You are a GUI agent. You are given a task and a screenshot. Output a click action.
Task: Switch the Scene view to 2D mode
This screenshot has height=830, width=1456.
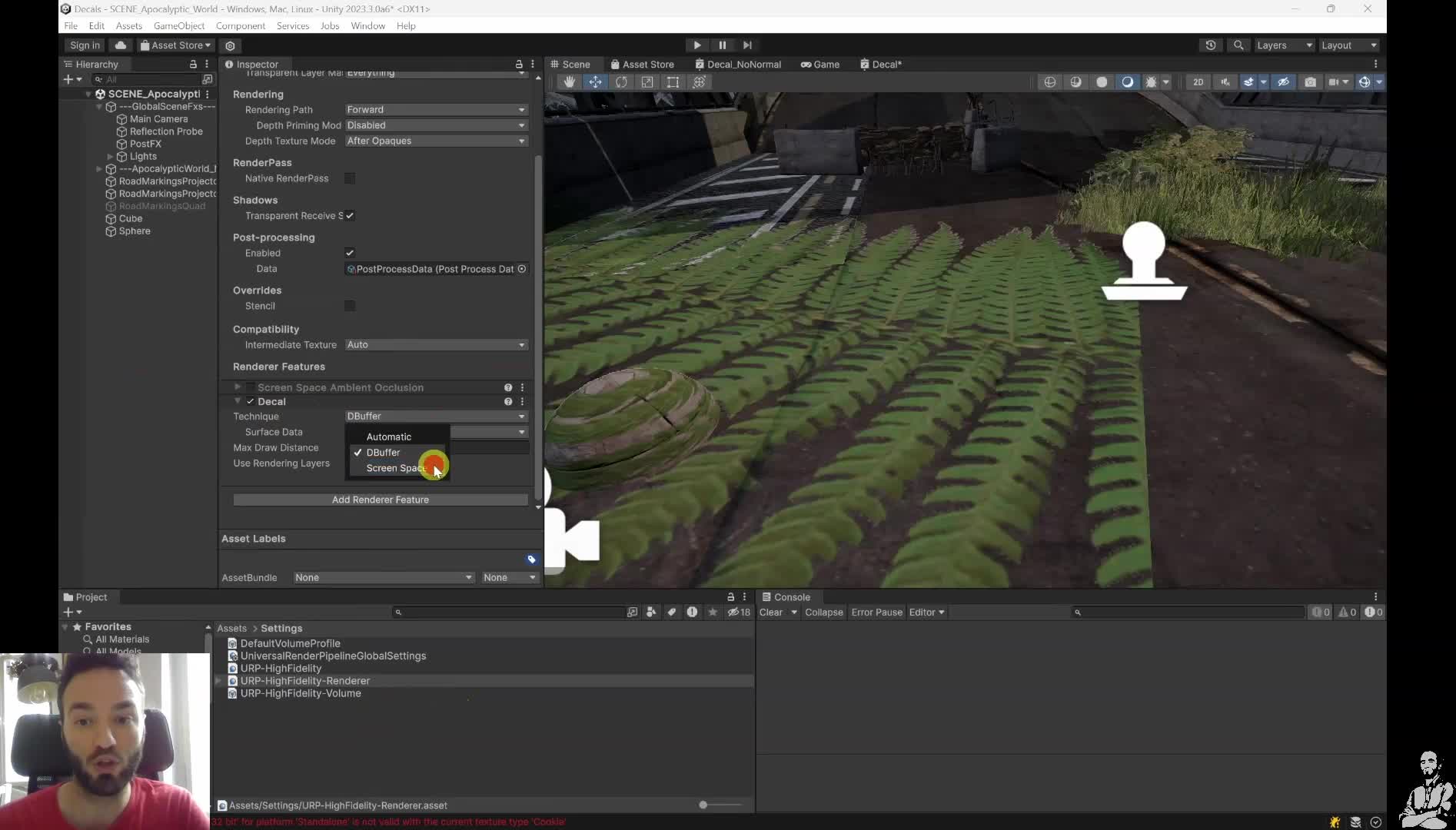pos(1198,81)
